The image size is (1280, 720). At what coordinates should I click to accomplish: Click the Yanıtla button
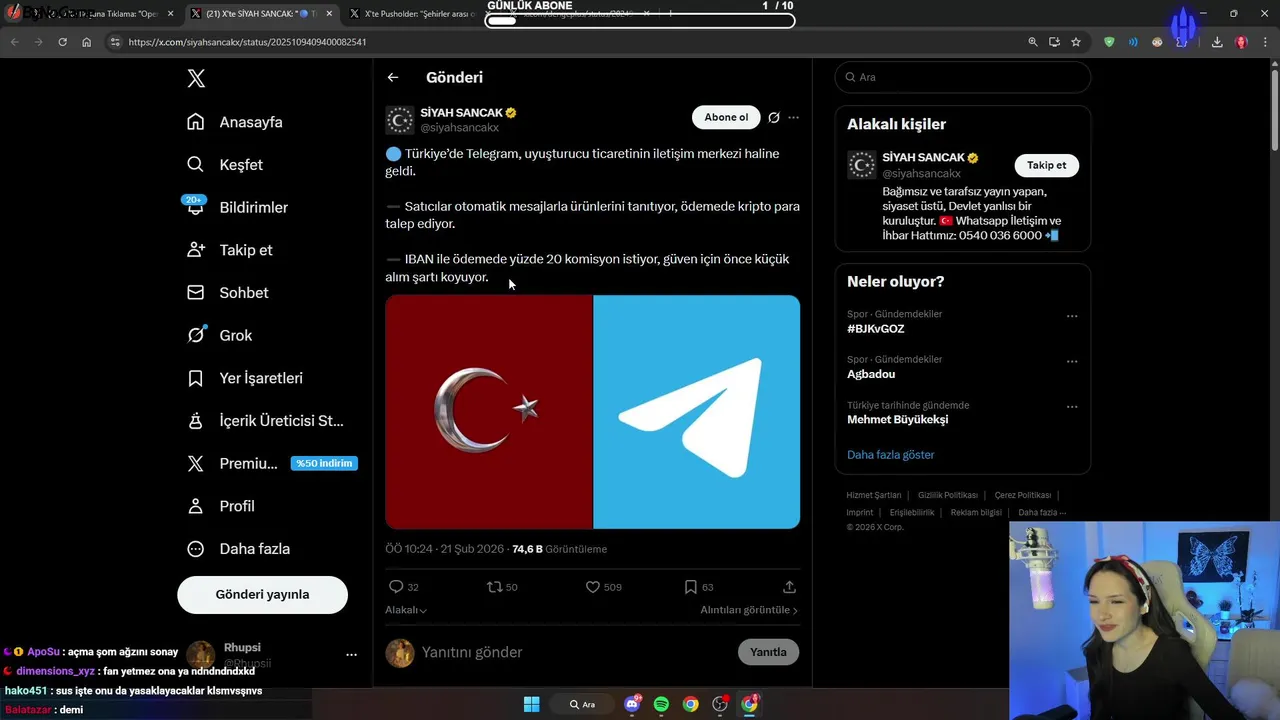[768, 652]
